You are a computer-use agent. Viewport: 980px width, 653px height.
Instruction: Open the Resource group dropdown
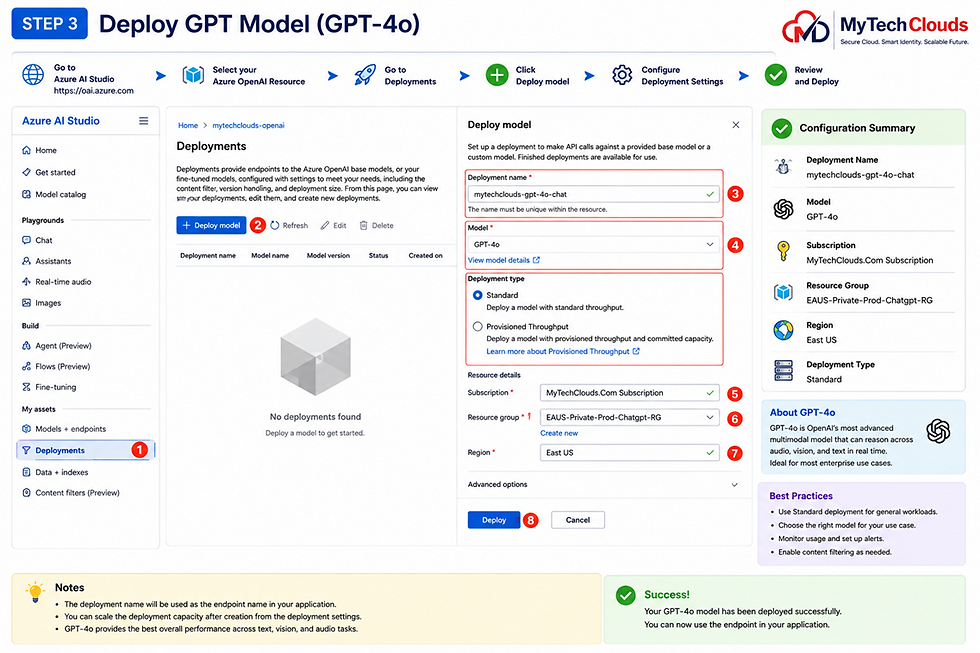(x=629, y=417)
